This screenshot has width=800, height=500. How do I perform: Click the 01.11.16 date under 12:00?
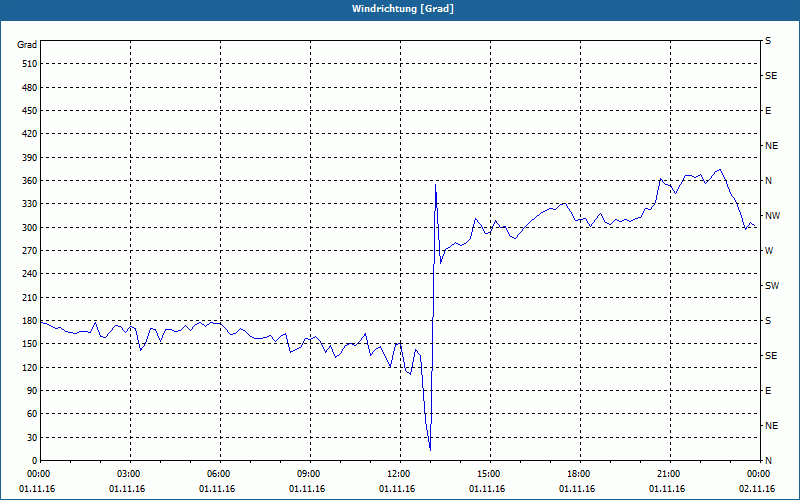397,489
